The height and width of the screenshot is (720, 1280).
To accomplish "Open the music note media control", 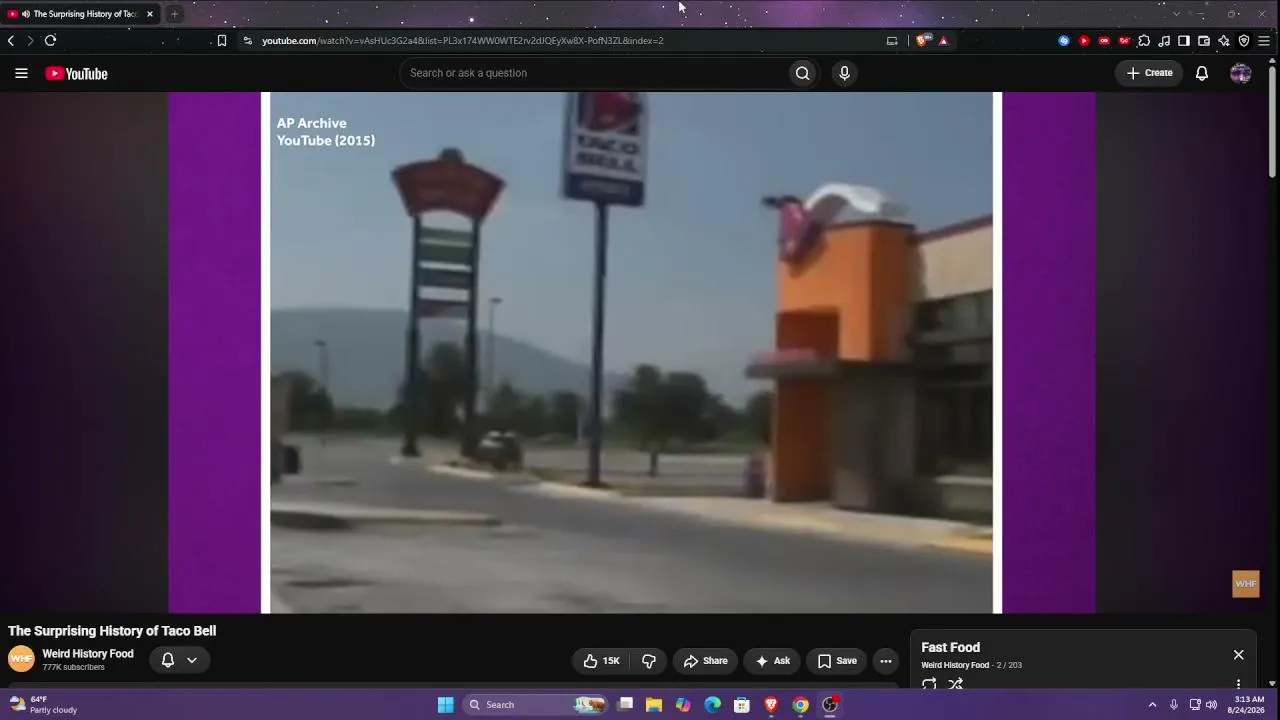I will pyautogui.click(x=1164, y=41).
